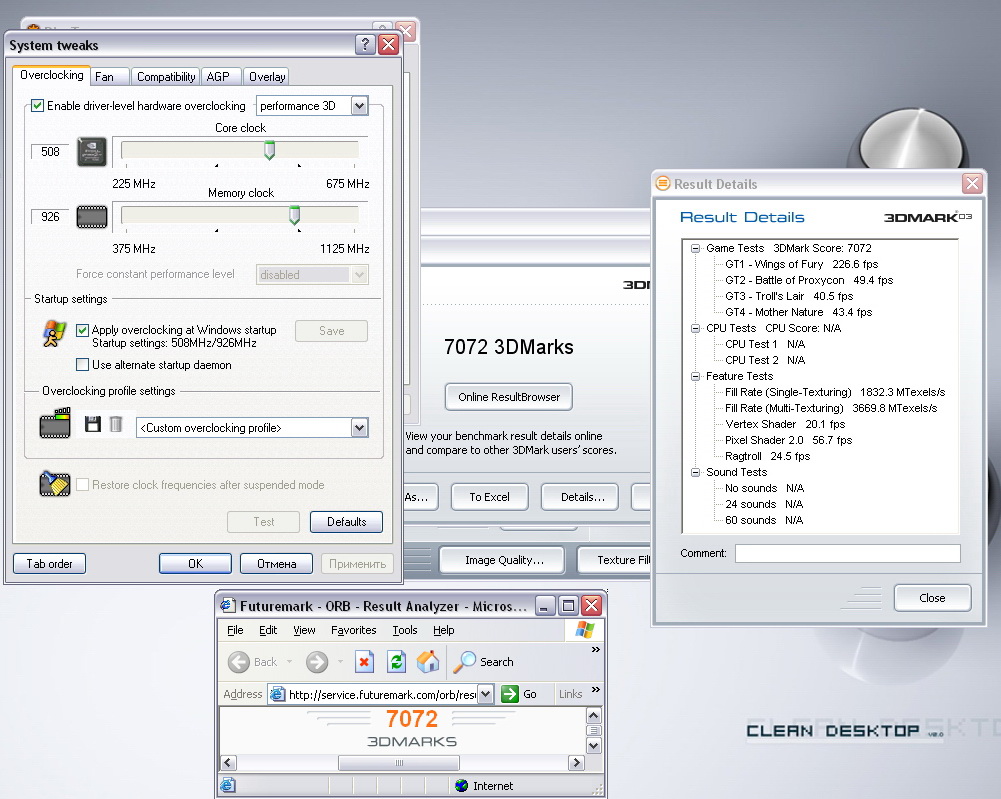Collapse the CPU Tests tree node

[695, 328]
